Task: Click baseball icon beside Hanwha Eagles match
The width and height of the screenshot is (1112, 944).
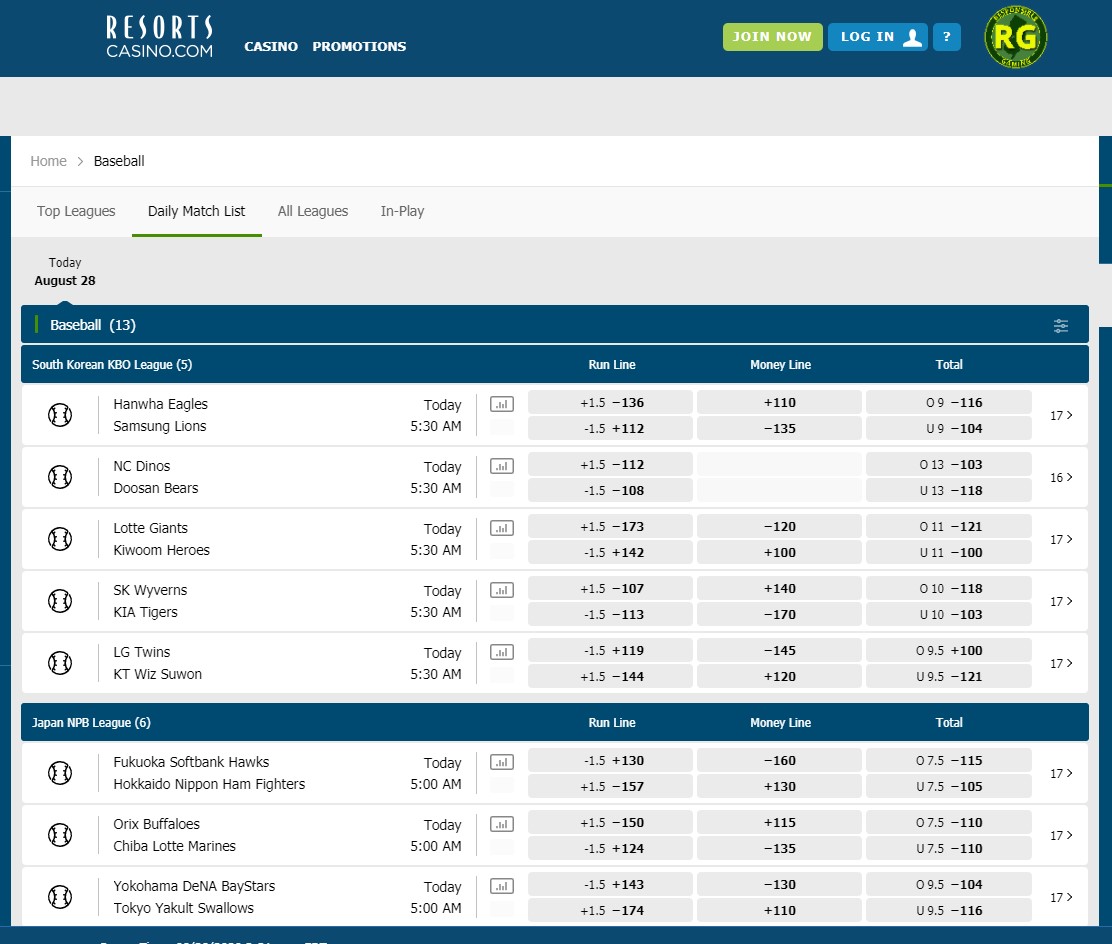Action: coord(60,415)
